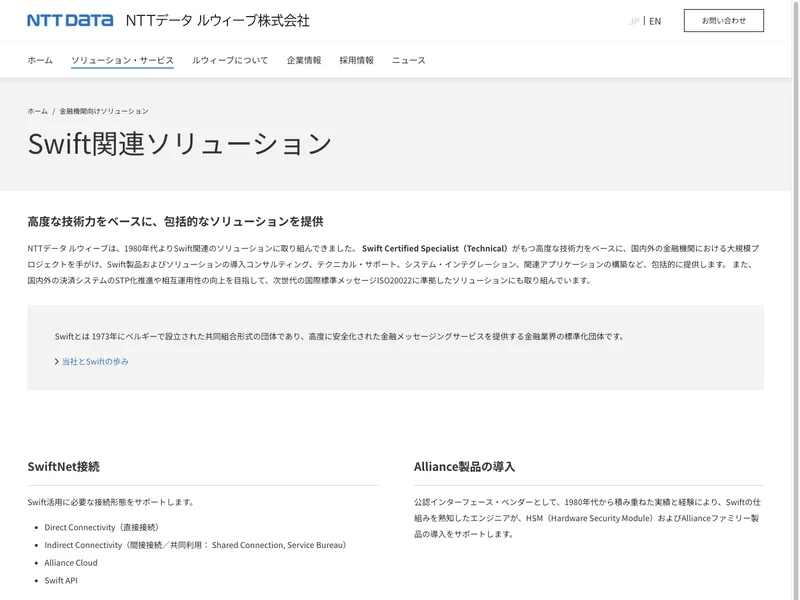Click the chevron arrow beside 当社とSwiftの歩み
Viewport: 800px width, 600px height.
coord(57,361)
